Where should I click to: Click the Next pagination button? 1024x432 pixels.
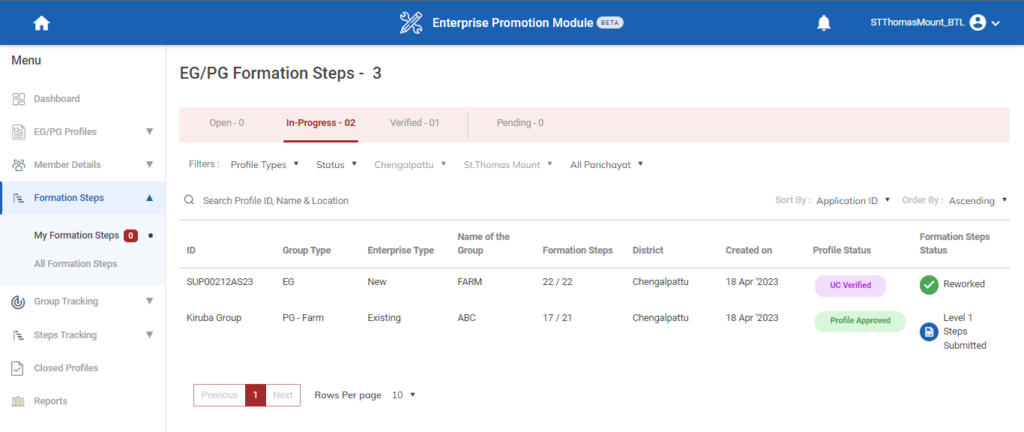point(283,395)
